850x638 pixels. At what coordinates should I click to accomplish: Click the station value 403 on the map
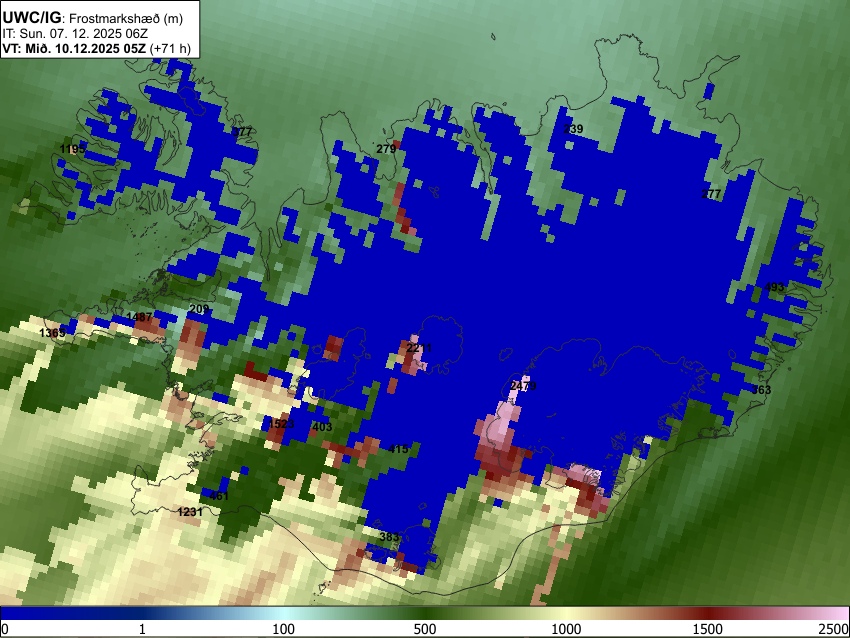pos(322,427)
